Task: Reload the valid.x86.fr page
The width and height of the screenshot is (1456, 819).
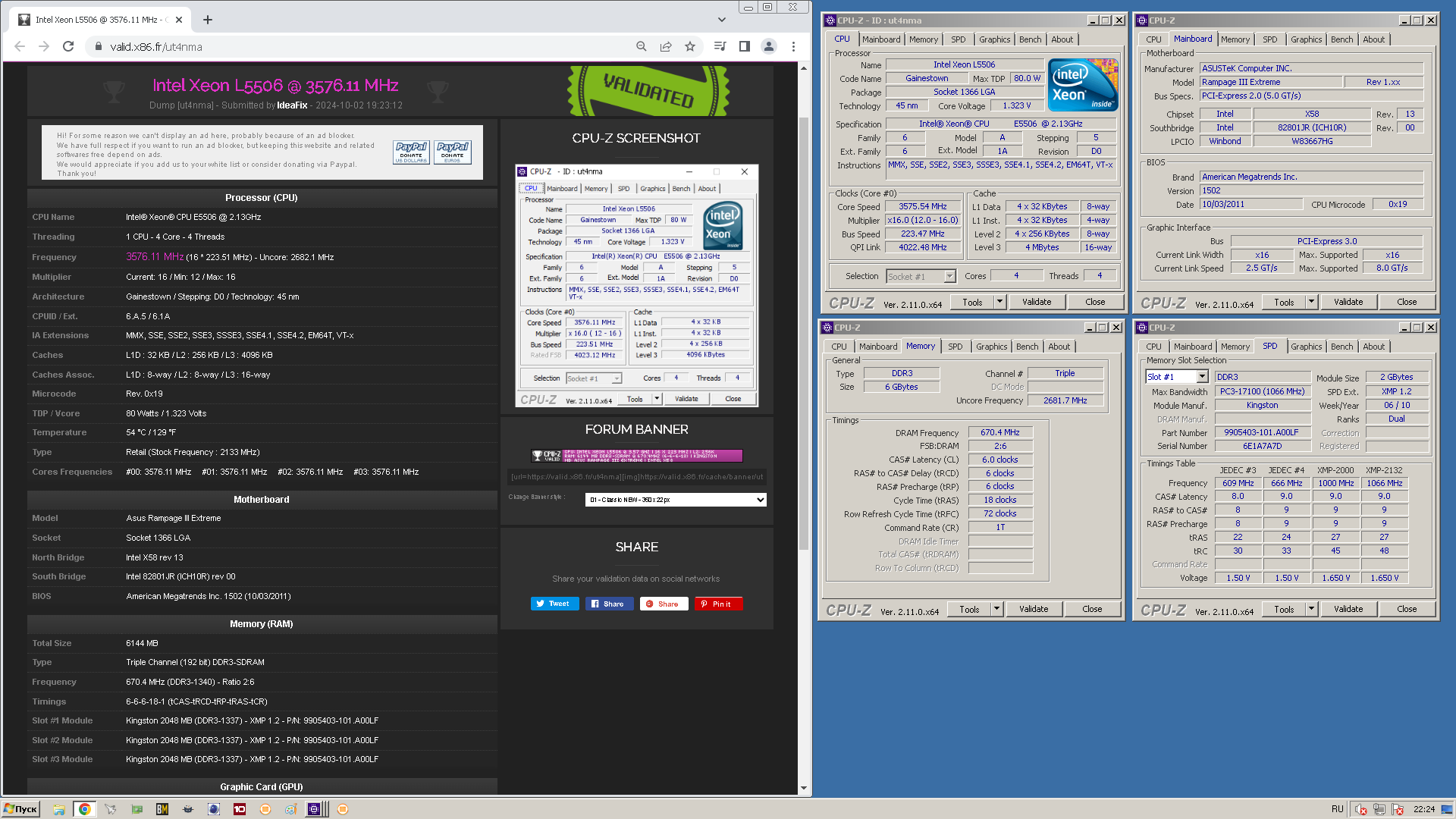Action: coord(68,46)
